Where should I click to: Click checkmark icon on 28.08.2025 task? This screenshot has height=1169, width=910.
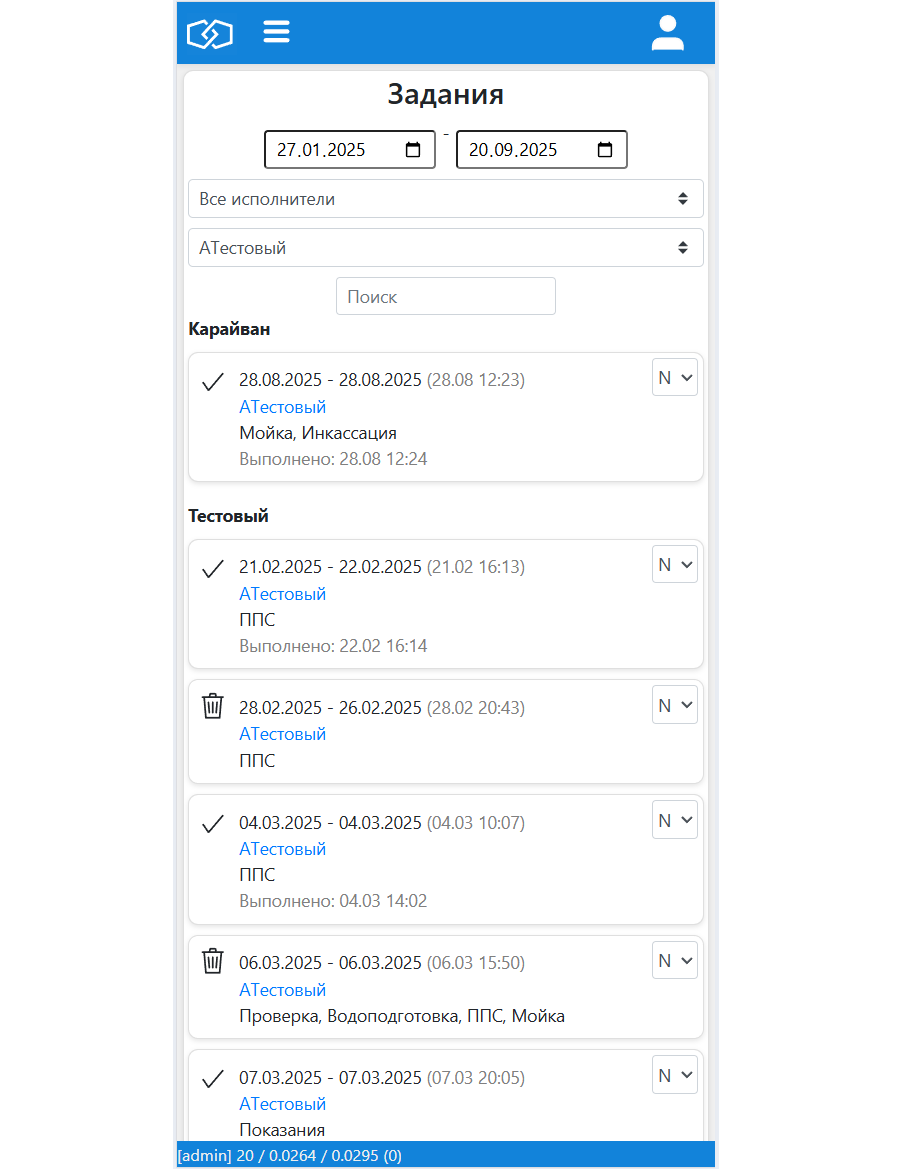pyautogui.click(x=212, y=382)
